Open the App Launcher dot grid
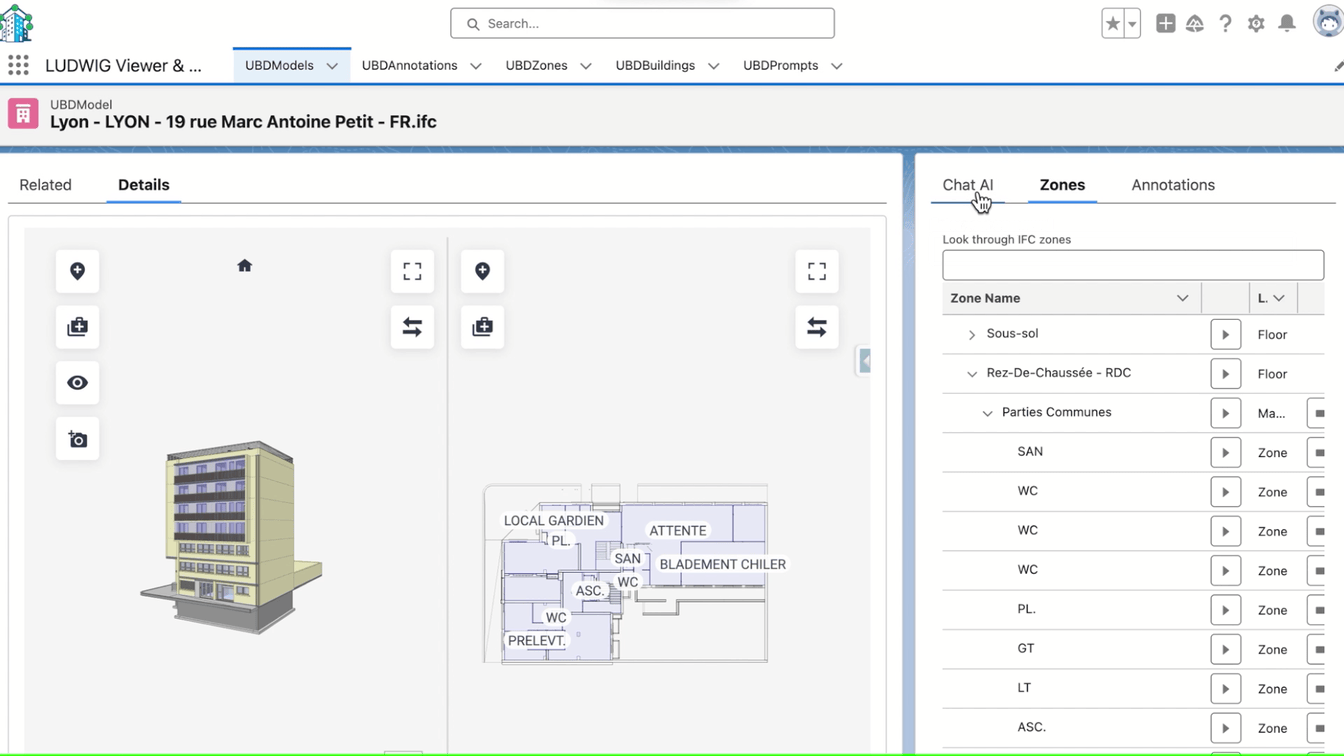1344x756 pixels. click(x=18, y=66)
